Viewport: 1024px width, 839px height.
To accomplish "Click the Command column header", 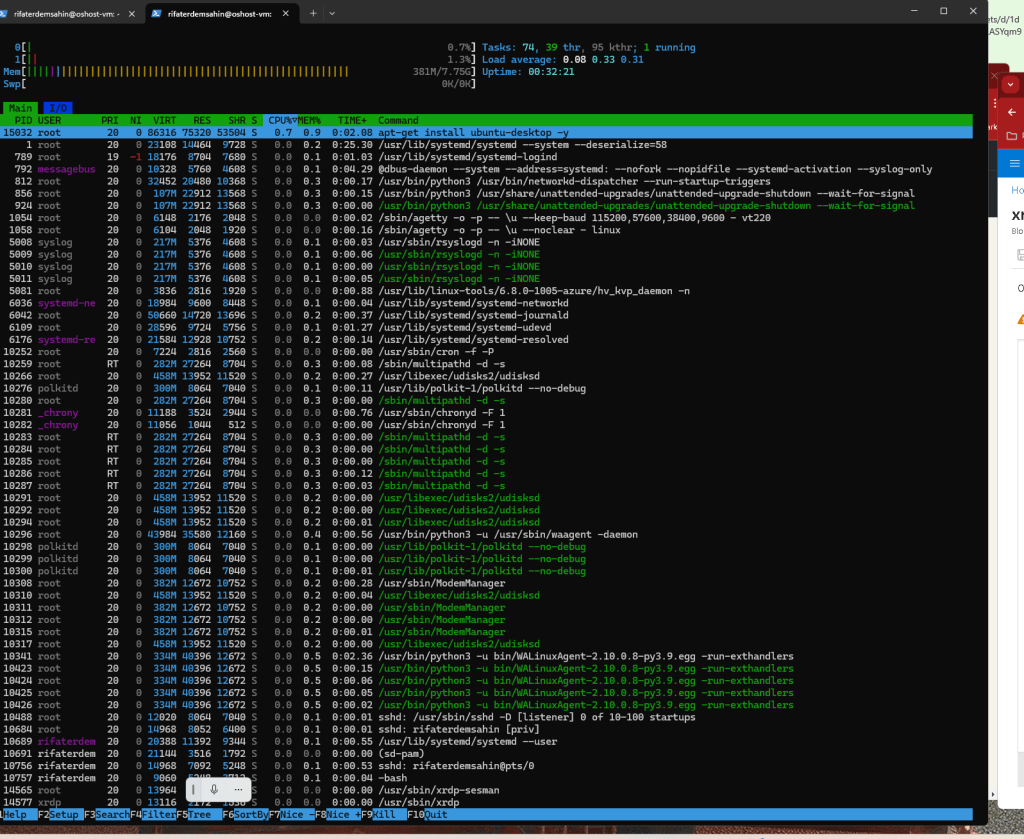I will (x=398, y=120).
